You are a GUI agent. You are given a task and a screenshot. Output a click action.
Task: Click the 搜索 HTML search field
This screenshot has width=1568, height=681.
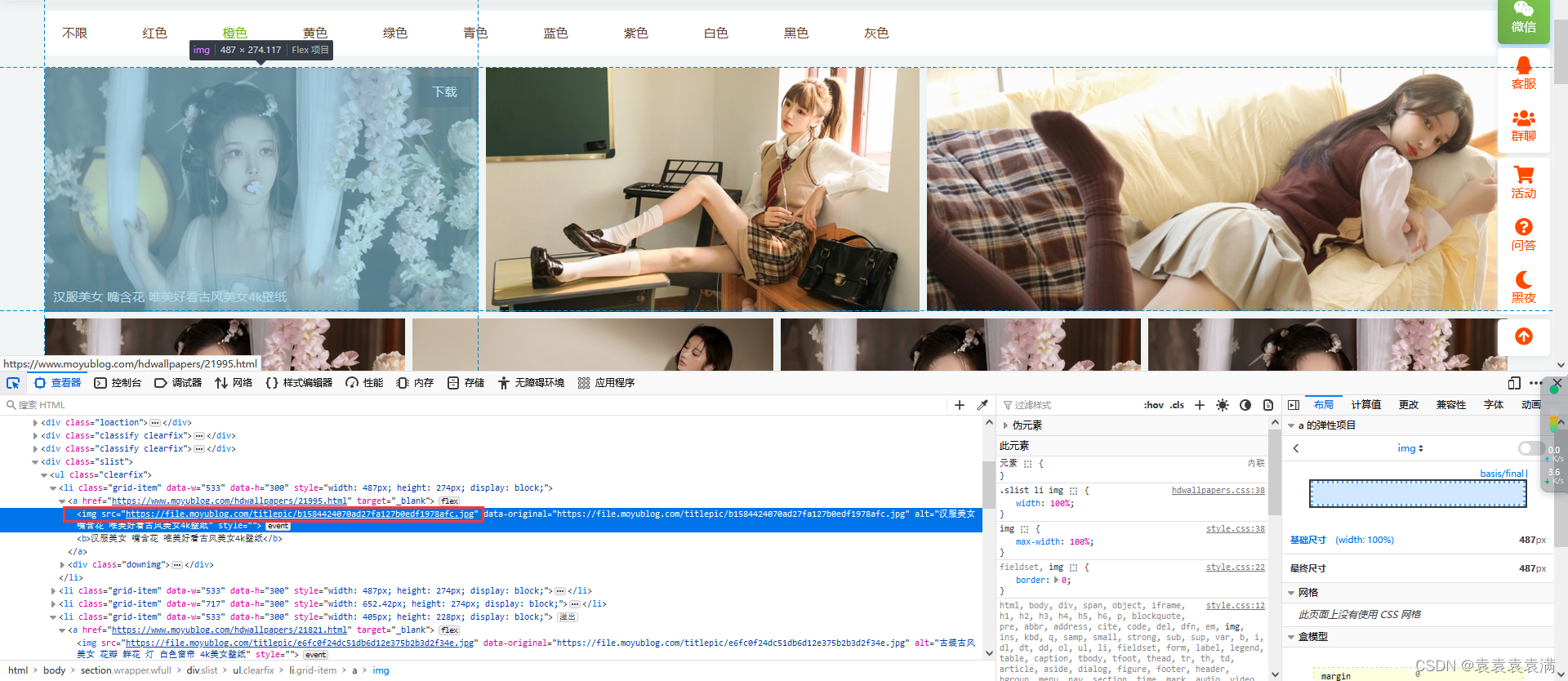pos(474,405)
